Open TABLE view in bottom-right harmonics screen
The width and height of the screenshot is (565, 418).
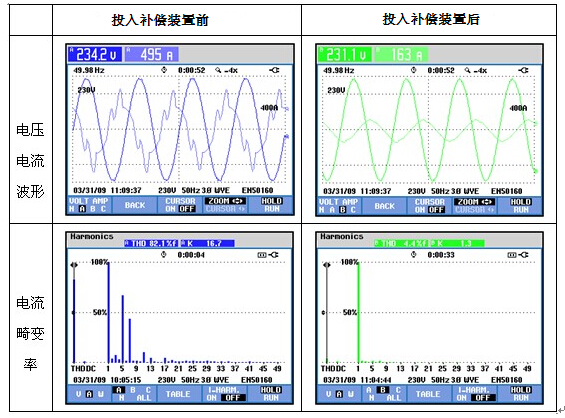(x=428, y=394)
